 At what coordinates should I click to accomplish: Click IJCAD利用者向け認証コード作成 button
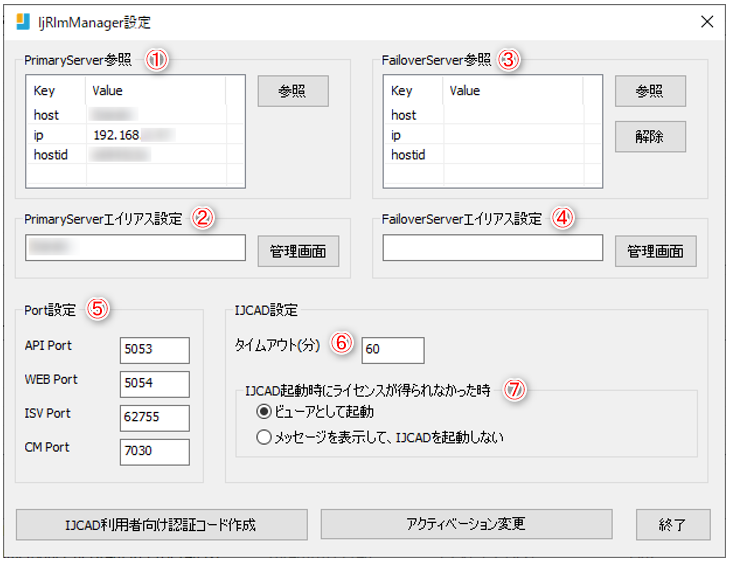(161, 524)
